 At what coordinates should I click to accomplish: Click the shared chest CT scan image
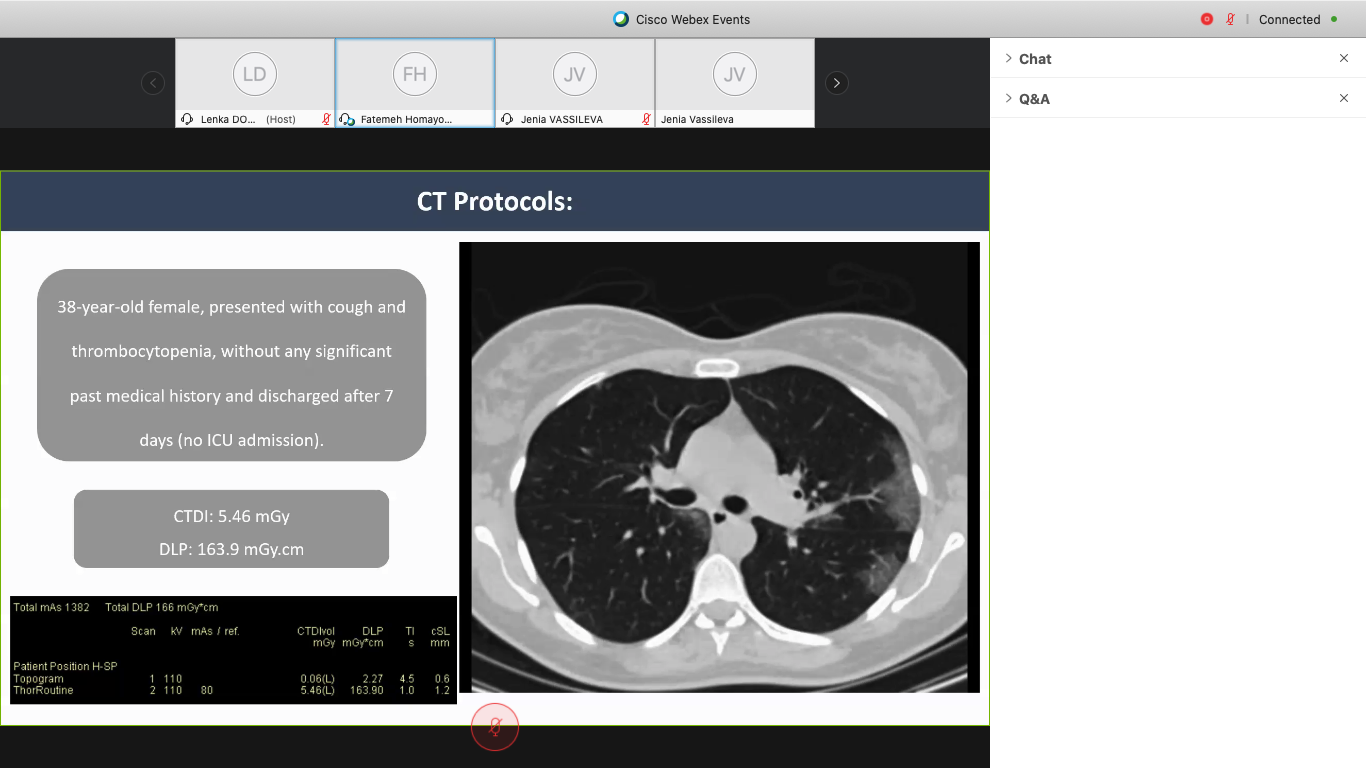click(719, 467)
